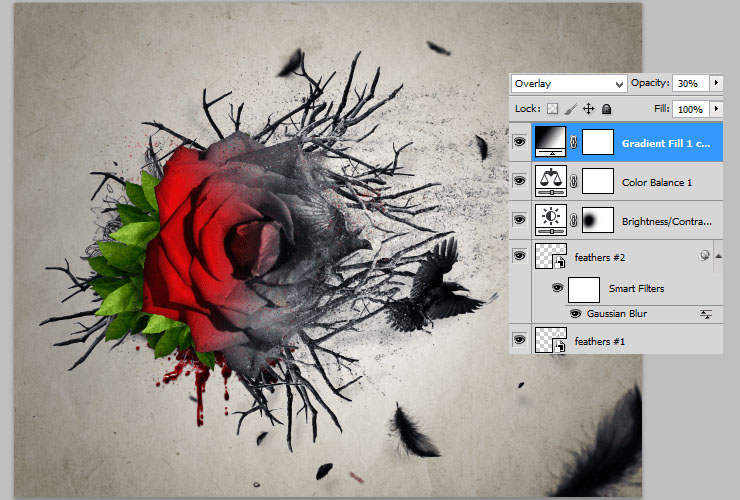
Task: Select the Brightness/Contrast layer mask thumbnail
Action: (x=597, y=219)
